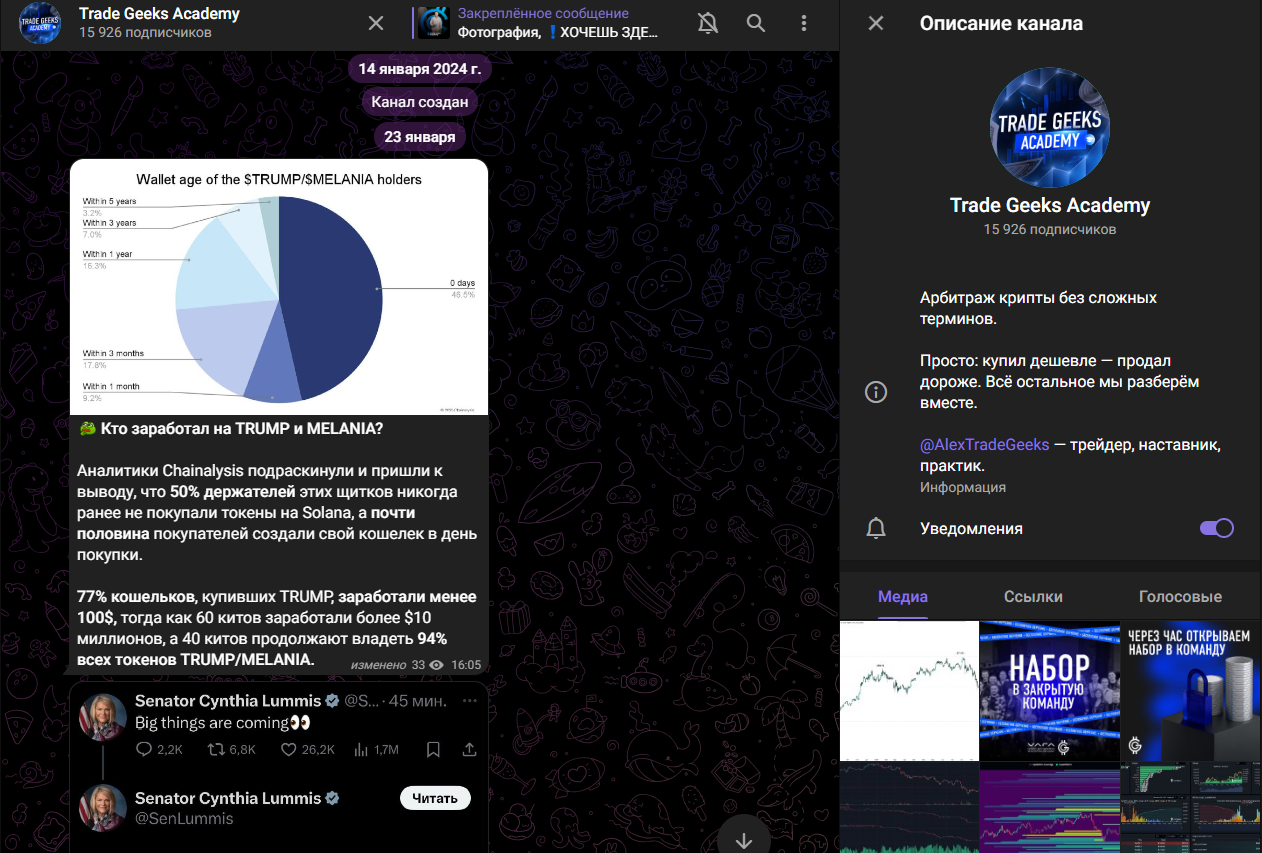Click the bell icon next to Уведомления
This screenshot has height=853, width=1262.
tap(876, 529)
